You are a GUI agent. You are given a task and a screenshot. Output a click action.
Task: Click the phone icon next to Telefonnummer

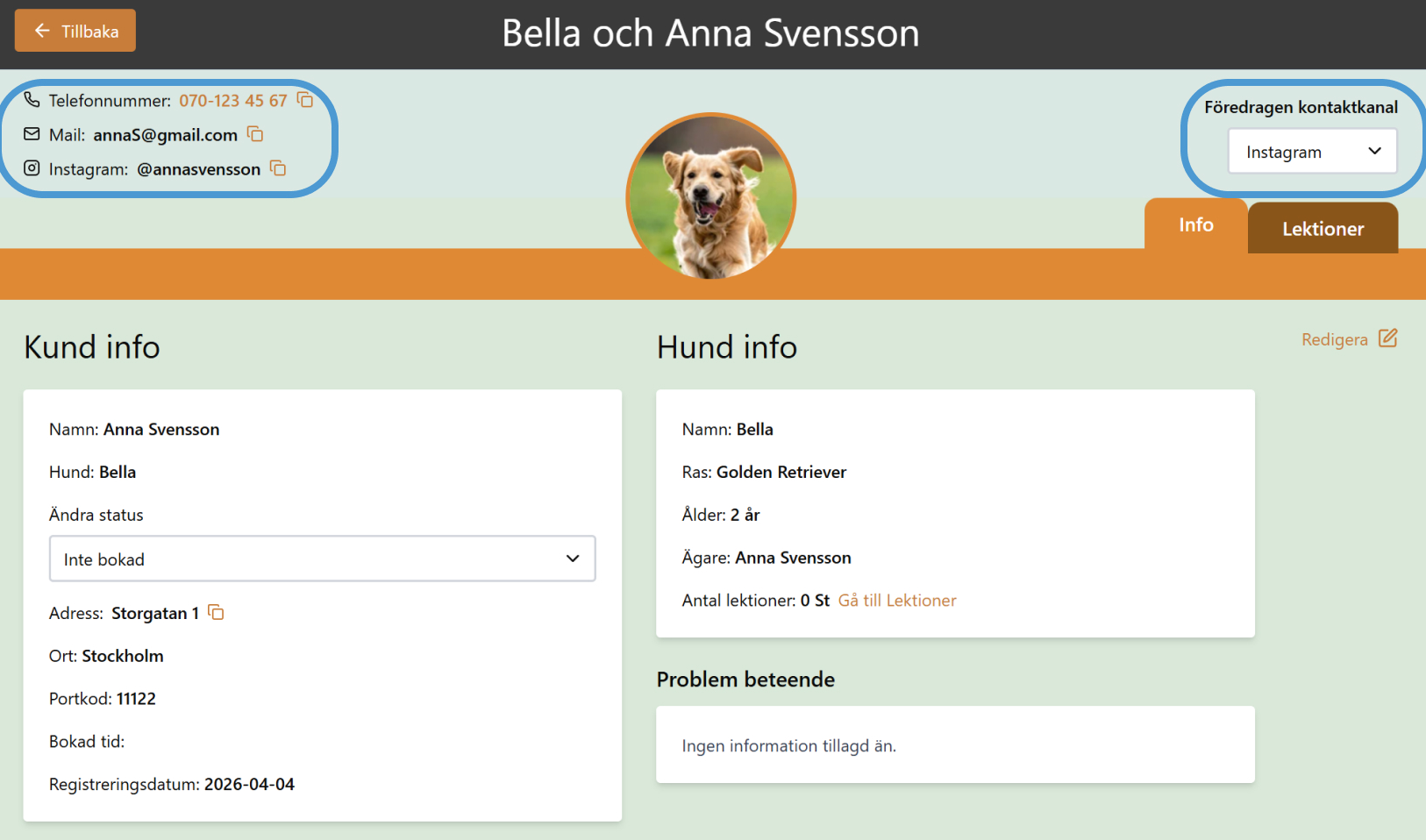click(32, 100)
